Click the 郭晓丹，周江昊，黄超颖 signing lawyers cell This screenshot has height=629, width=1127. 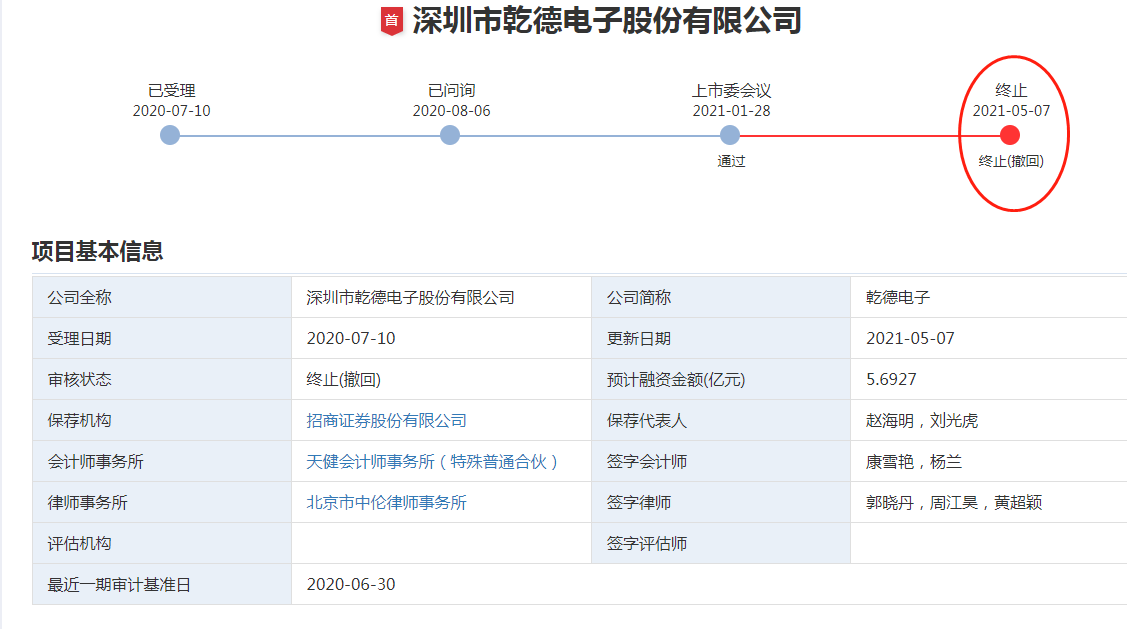tap(953, 503)
